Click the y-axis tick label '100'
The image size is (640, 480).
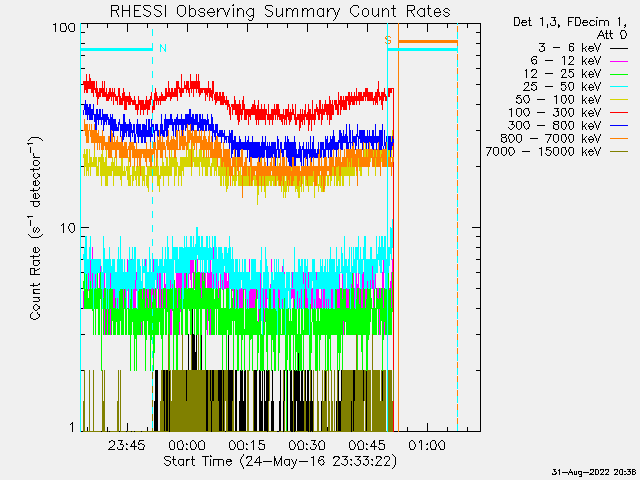[x=64, y=28]
